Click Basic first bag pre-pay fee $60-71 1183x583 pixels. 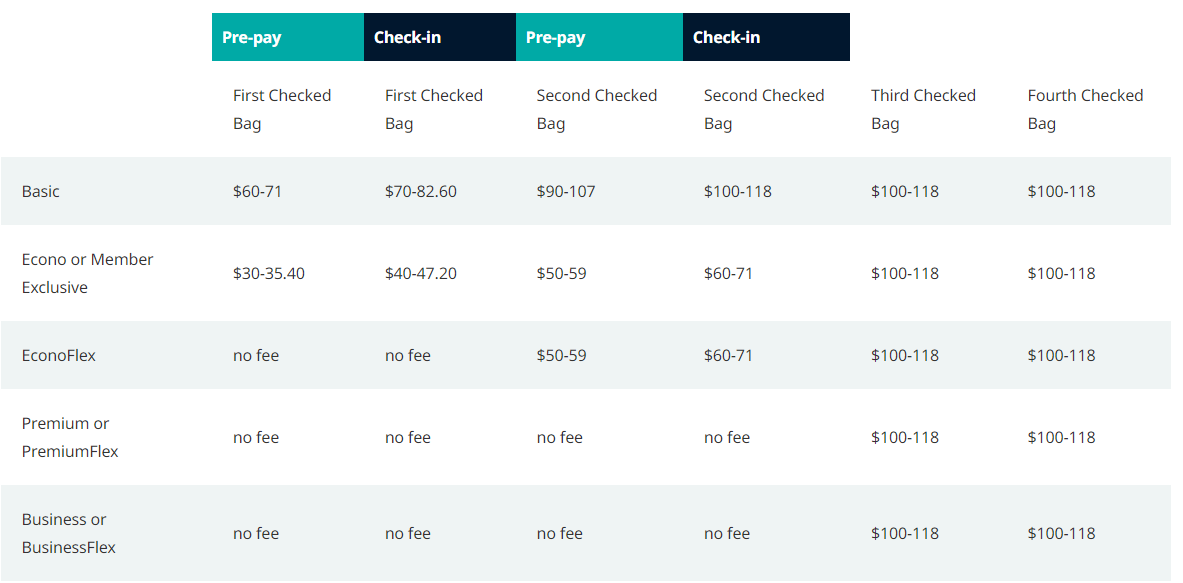coord(258,191)
